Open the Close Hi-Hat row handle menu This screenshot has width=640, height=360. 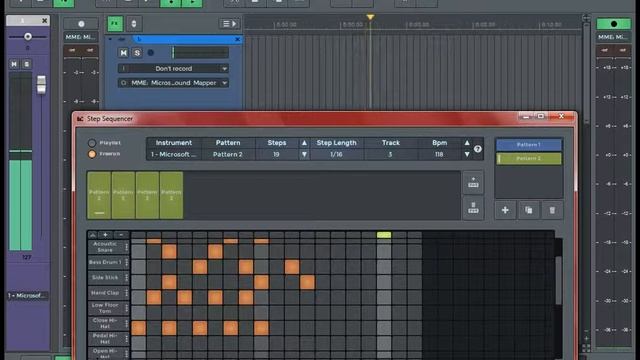coord(127,324)
